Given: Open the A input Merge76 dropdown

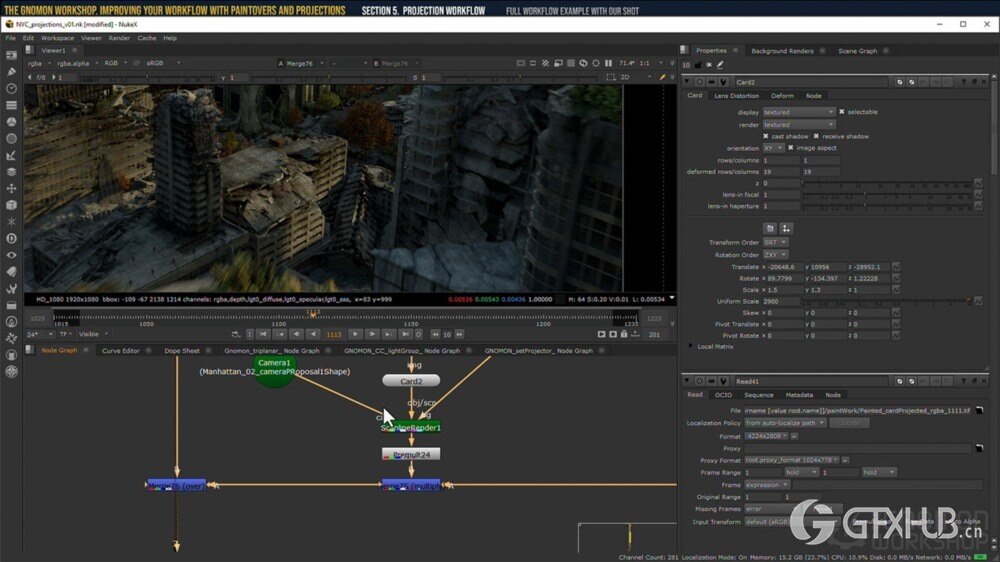Looking at the screenshot, I should pyautogui.click(x=305, y=63).
